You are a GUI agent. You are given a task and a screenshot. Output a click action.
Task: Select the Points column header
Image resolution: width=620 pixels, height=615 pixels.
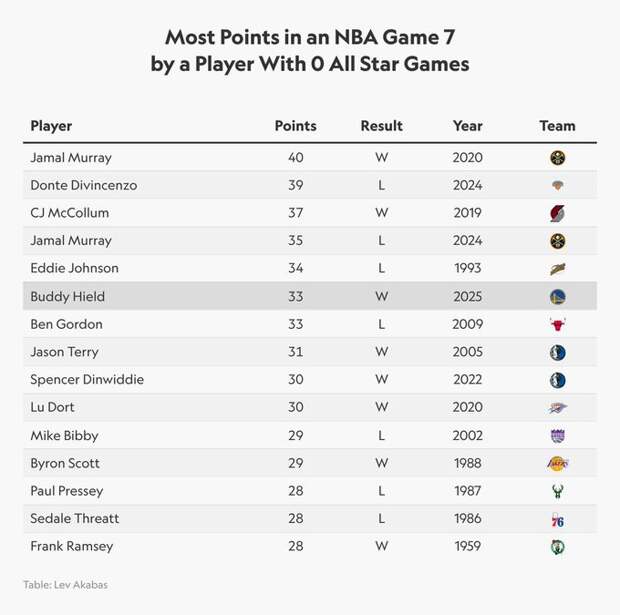click(x=295, y=126)
